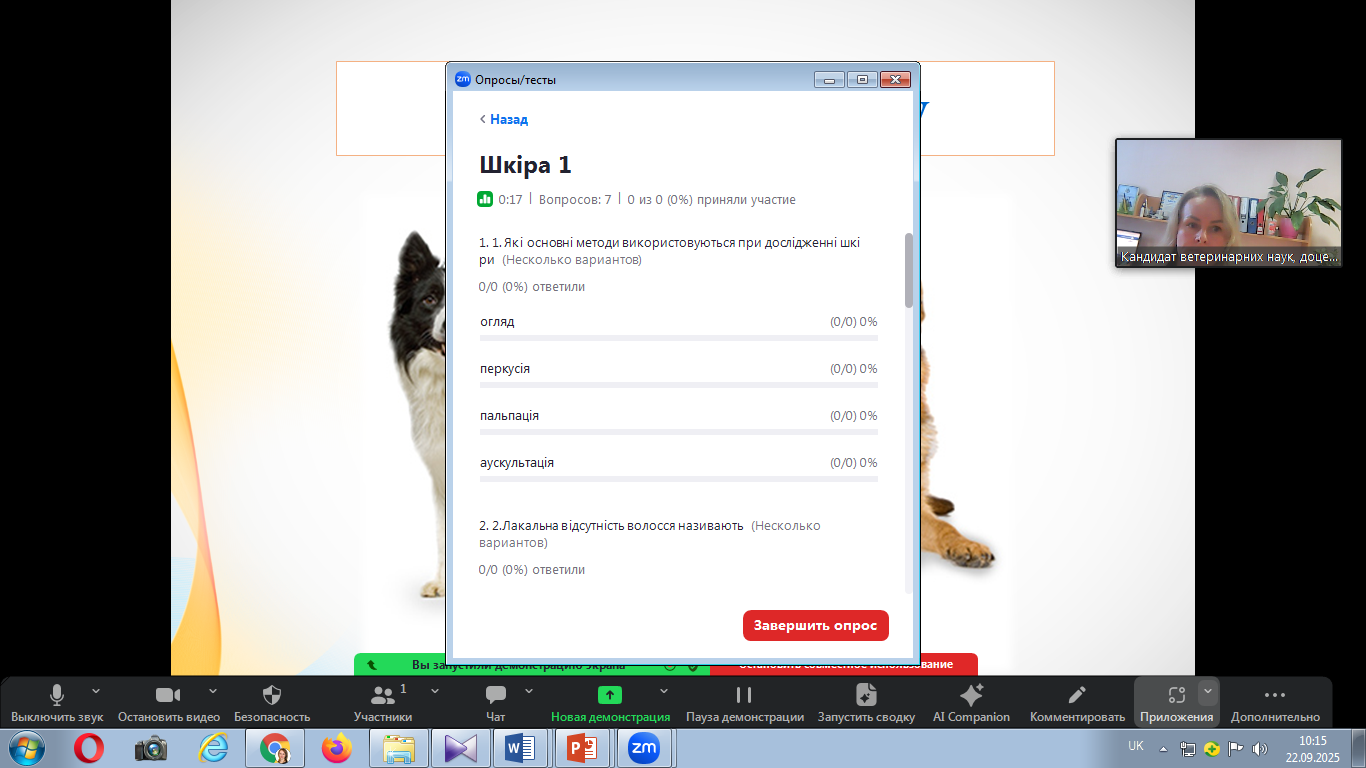Start the meeting summary
1366x768 pixels.
point(866,702)
